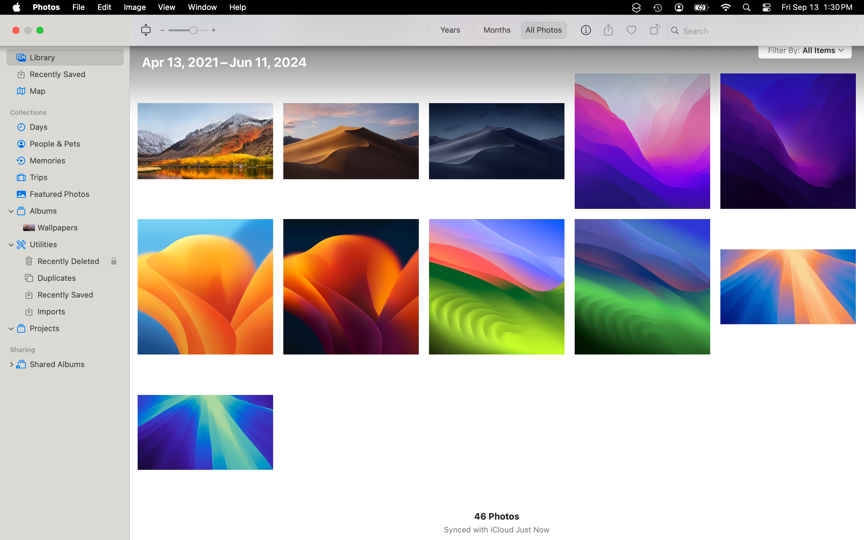Click battery status icon in menu bar
The width and height of the screenshot is (864, 540).
[x=701, y=7]
